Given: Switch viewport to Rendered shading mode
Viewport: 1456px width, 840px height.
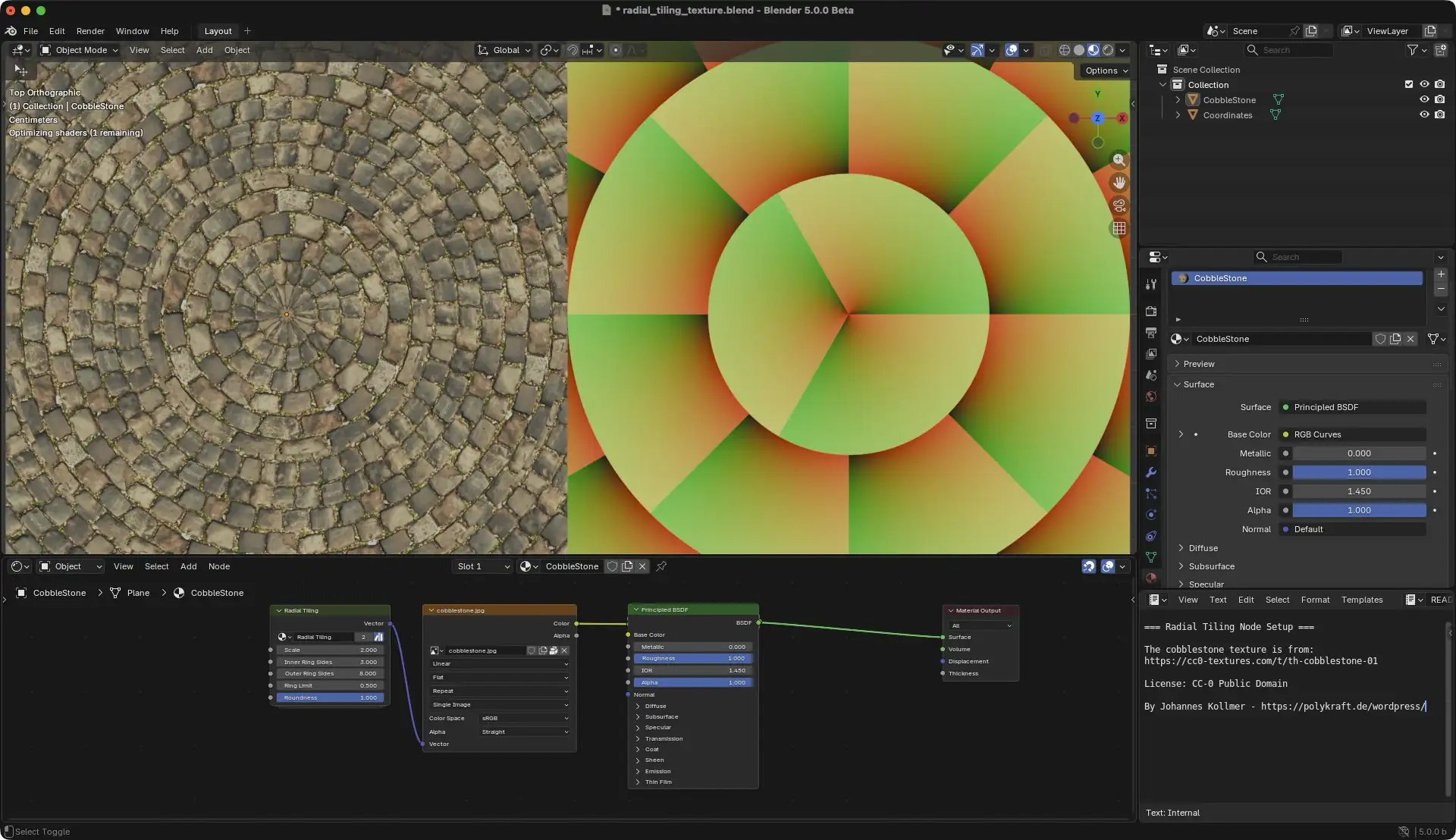Looking at the screenshot, I should tap(1109, 50).
